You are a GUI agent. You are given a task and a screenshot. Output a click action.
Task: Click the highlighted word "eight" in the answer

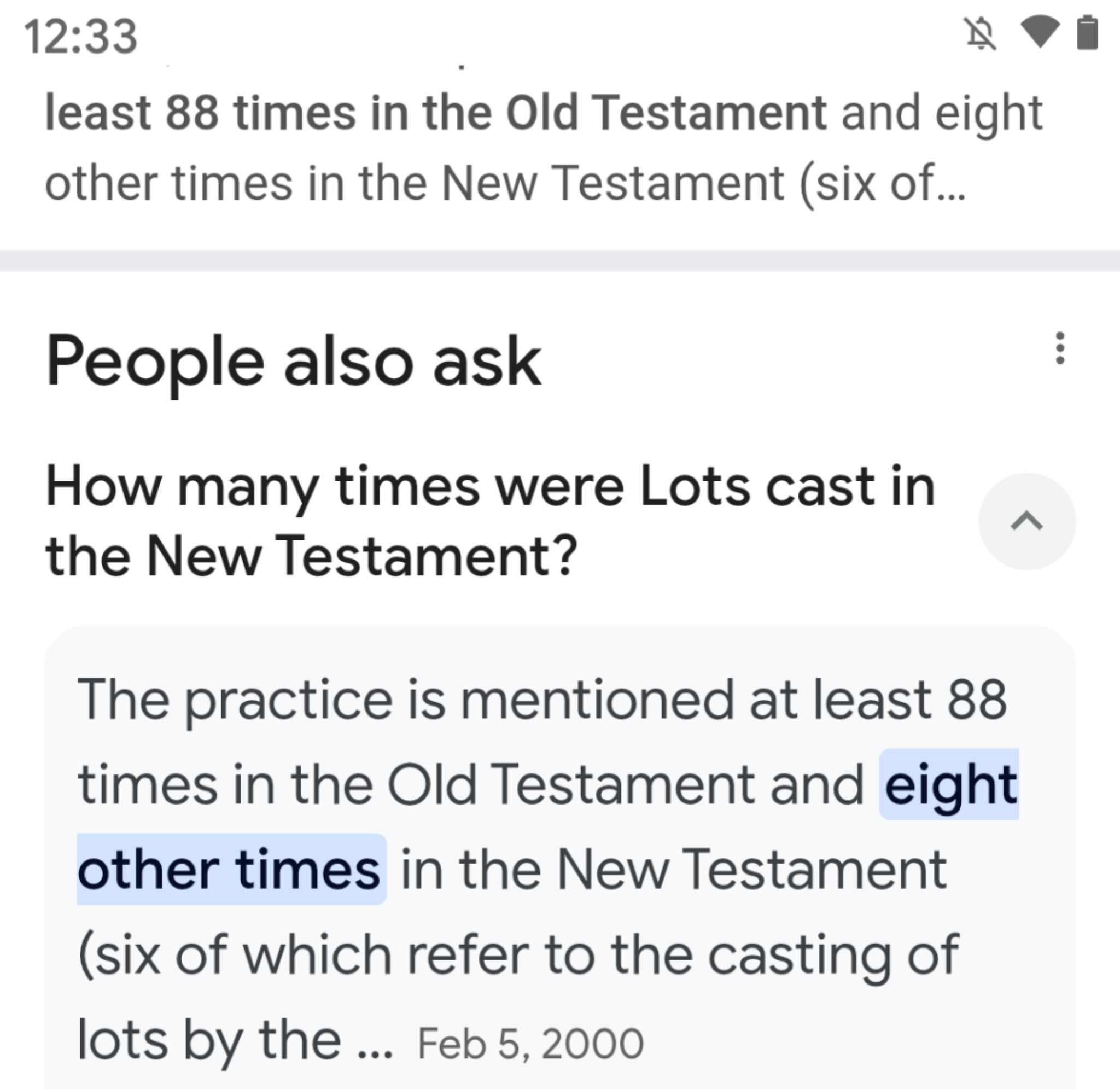(950, 784)
